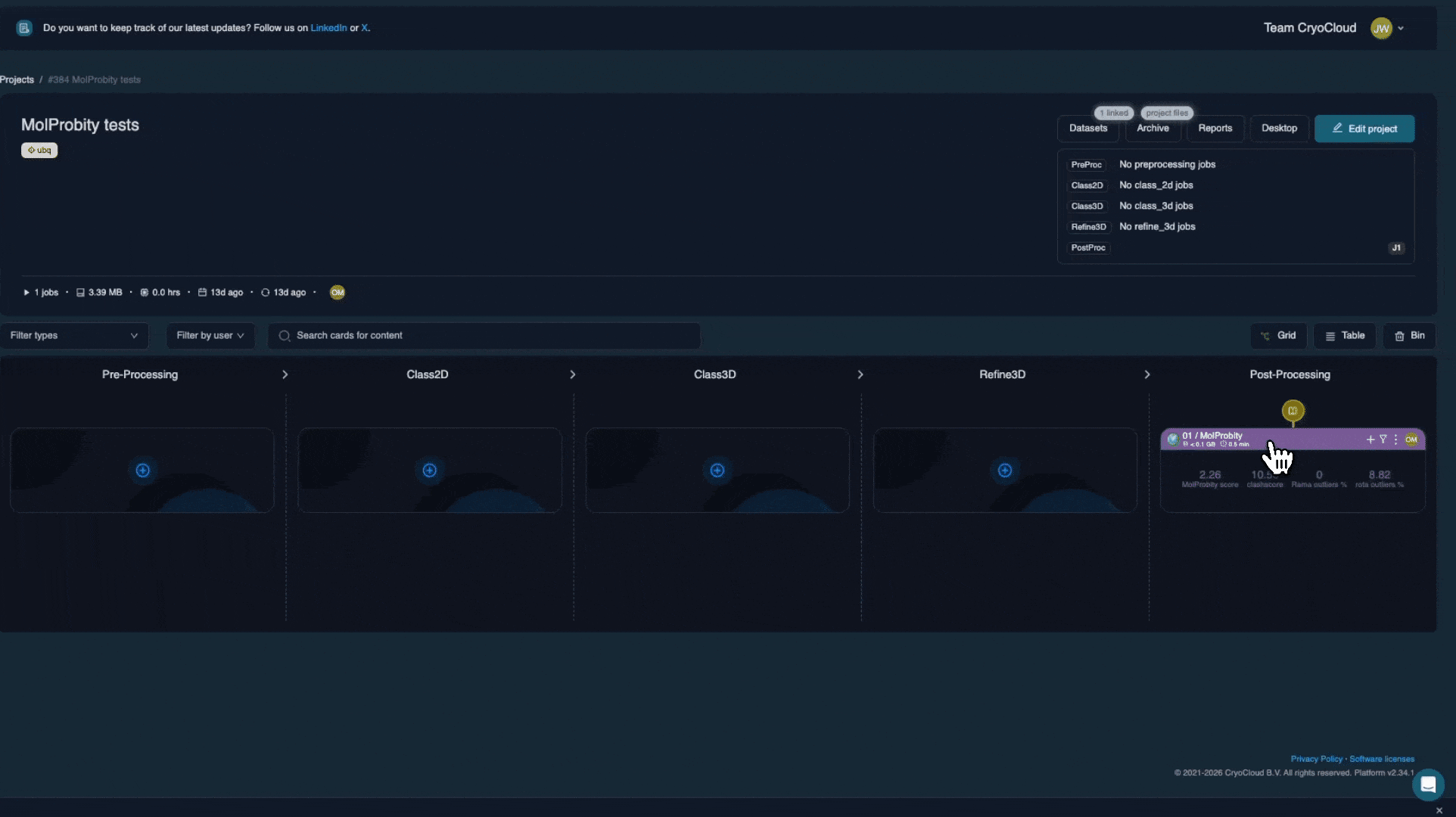Click the Edit project button
Screen dimensions: 1456x817
pos(1364,129)
